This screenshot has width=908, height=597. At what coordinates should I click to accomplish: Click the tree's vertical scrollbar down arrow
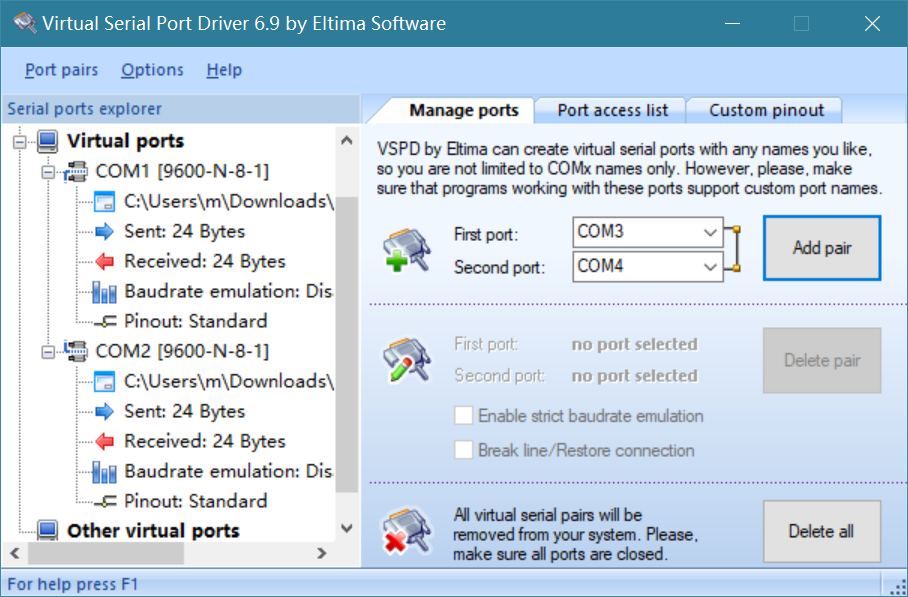click(x=346, y=528)
